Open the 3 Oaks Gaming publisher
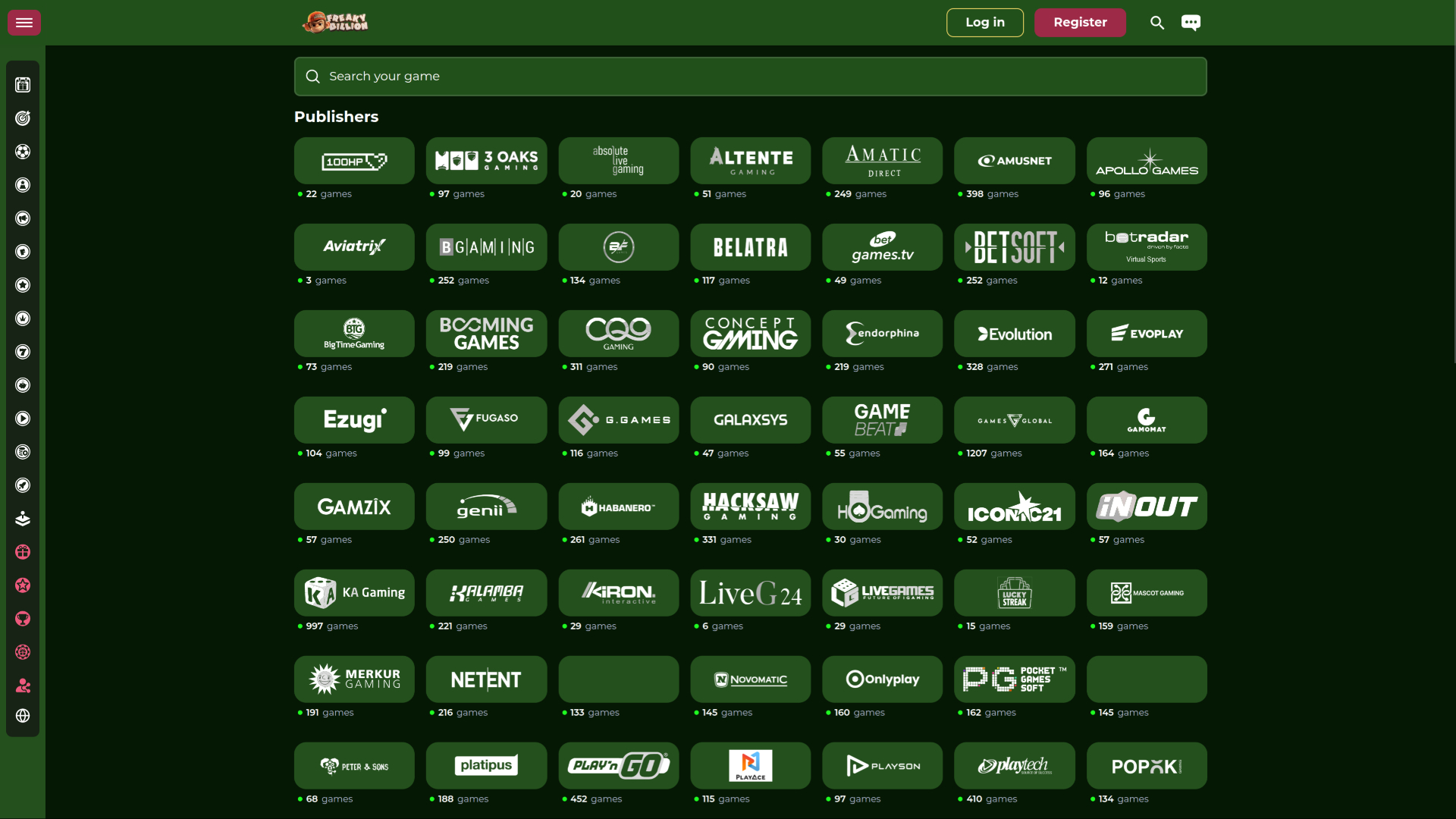1456x819 pixels. point(486,161)
